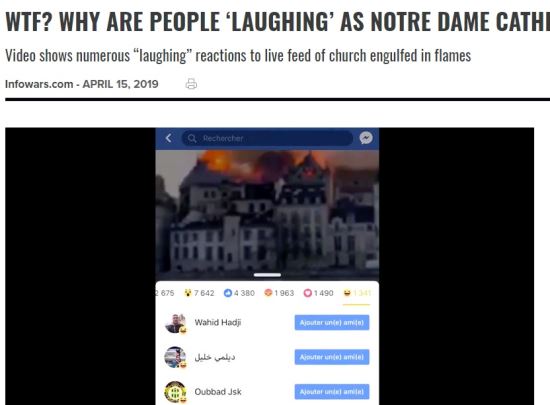Click the magnifier icon in the Rechercher bar
This screenshot has height=405, width=550.
click(x=192, y=138)
